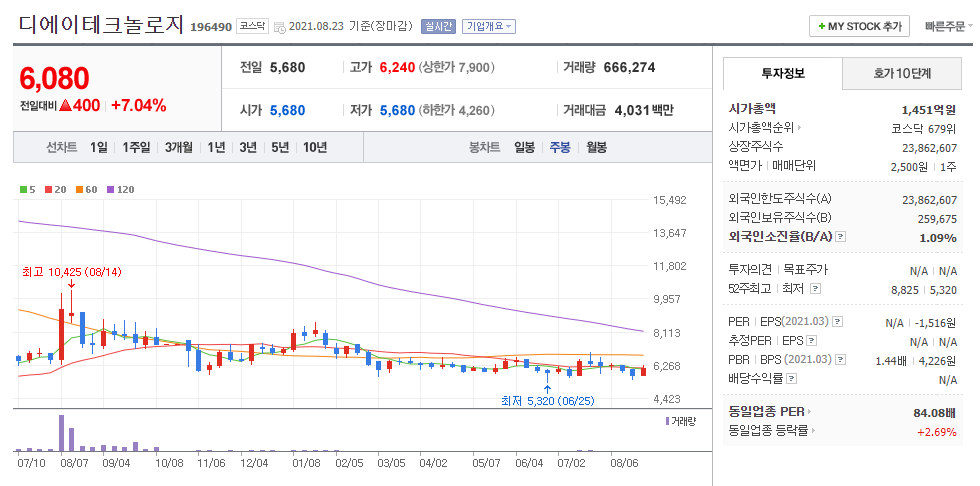Click the purple 120-day moving average legend
Viewport: 980px width, 486px height.
pos(121,189)
